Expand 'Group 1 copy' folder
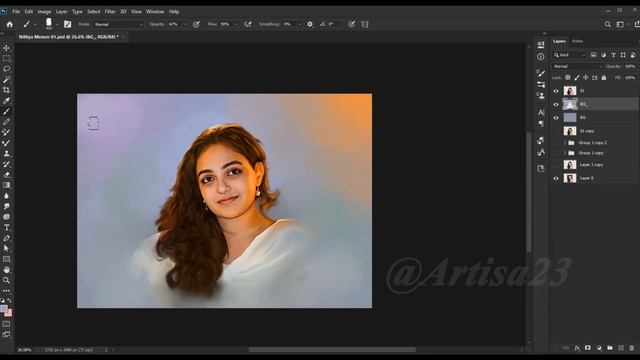The width and height of the screenshot is (640, 360). click(565, 153)
